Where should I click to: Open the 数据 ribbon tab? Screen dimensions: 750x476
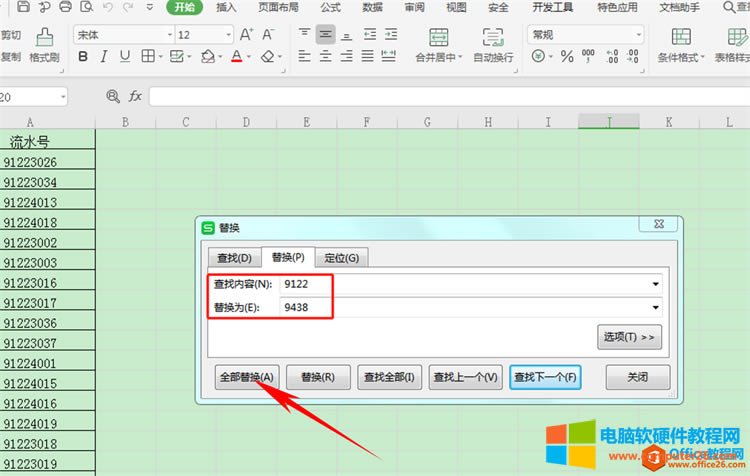pyautogui.click(x=372, y=7)
